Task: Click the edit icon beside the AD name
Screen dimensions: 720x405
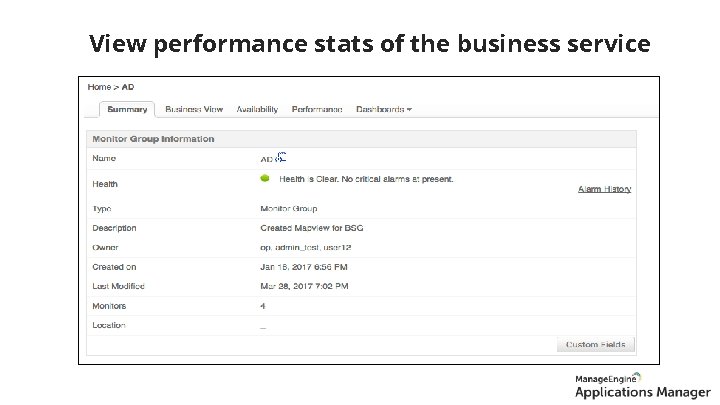Action: 282,157
